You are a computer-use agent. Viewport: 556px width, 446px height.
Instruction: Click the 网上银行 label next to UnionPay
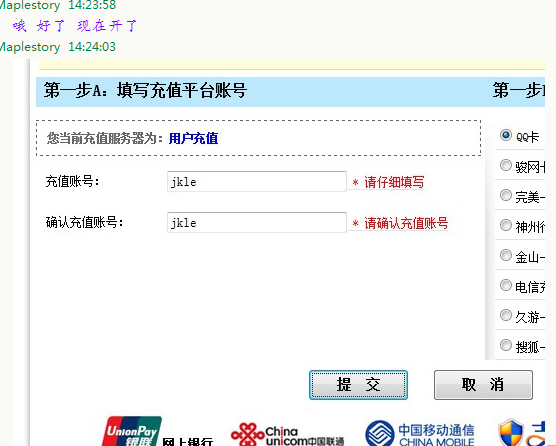(x=188, y=442)
